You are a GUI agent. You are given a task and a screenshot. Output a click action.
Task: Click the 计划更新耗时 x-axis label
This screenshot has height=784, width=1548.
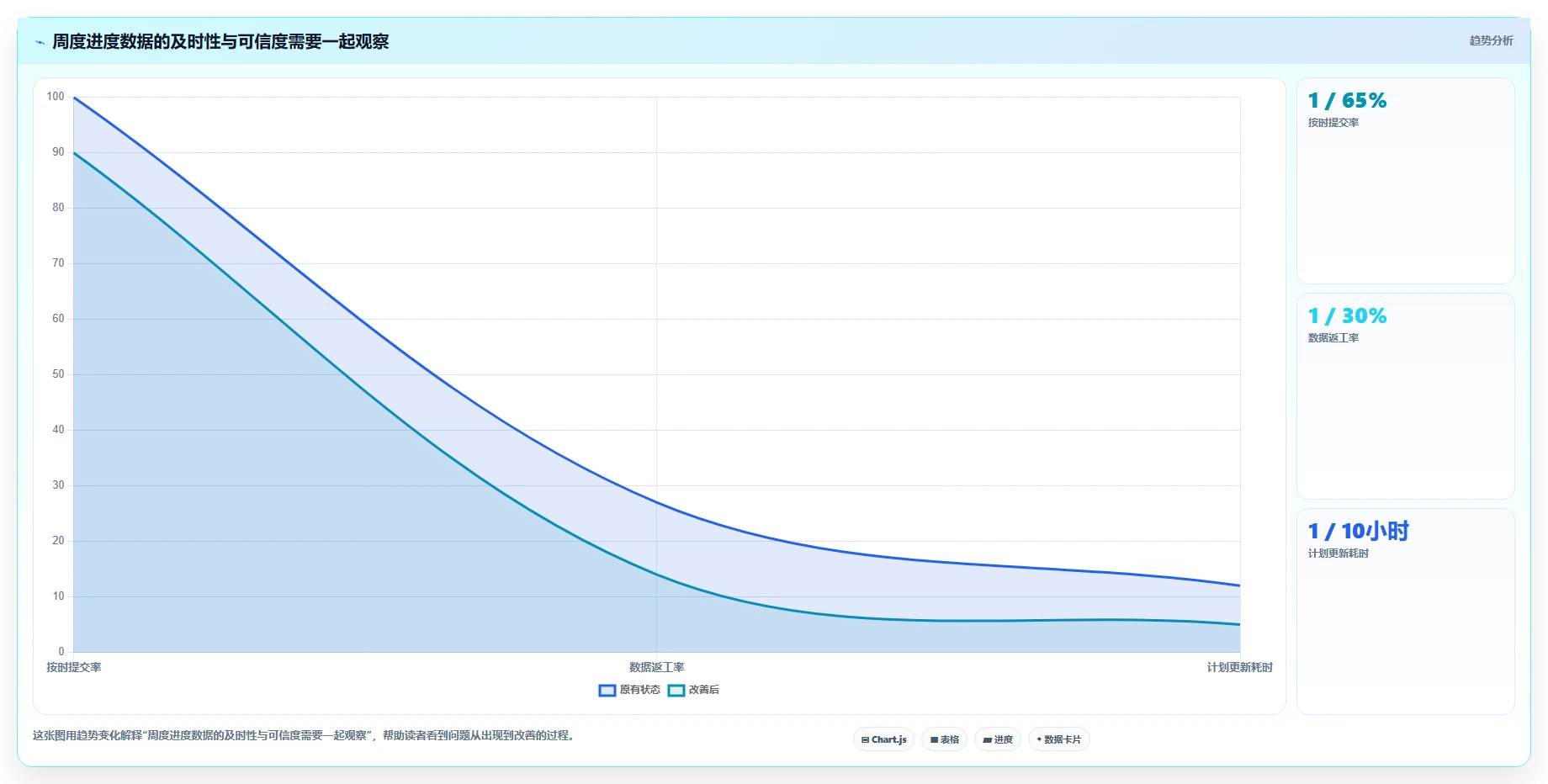pos(1239,667)
